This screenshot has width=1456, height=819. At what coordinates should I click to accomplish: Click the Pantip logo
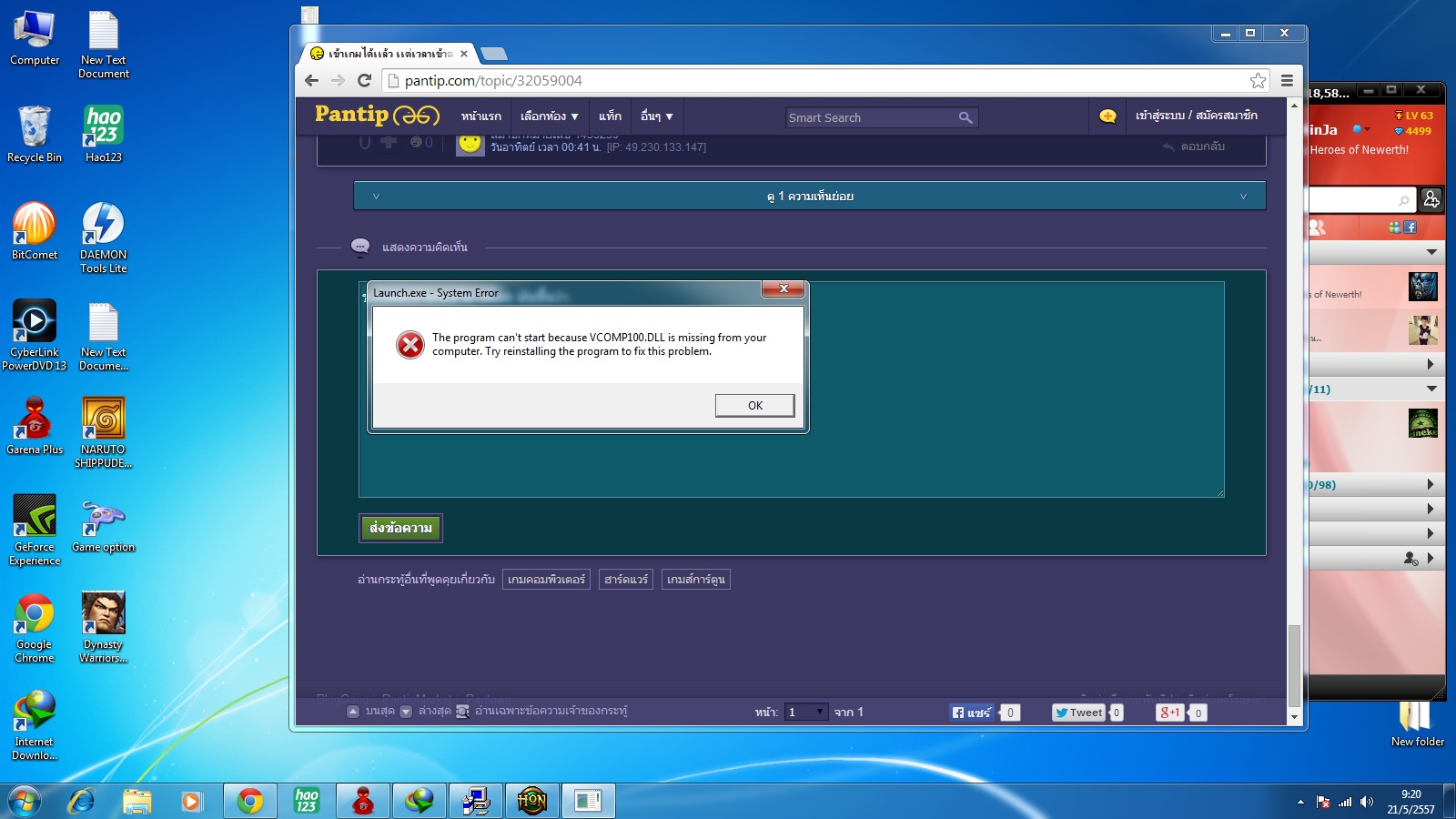coord(377,115)
